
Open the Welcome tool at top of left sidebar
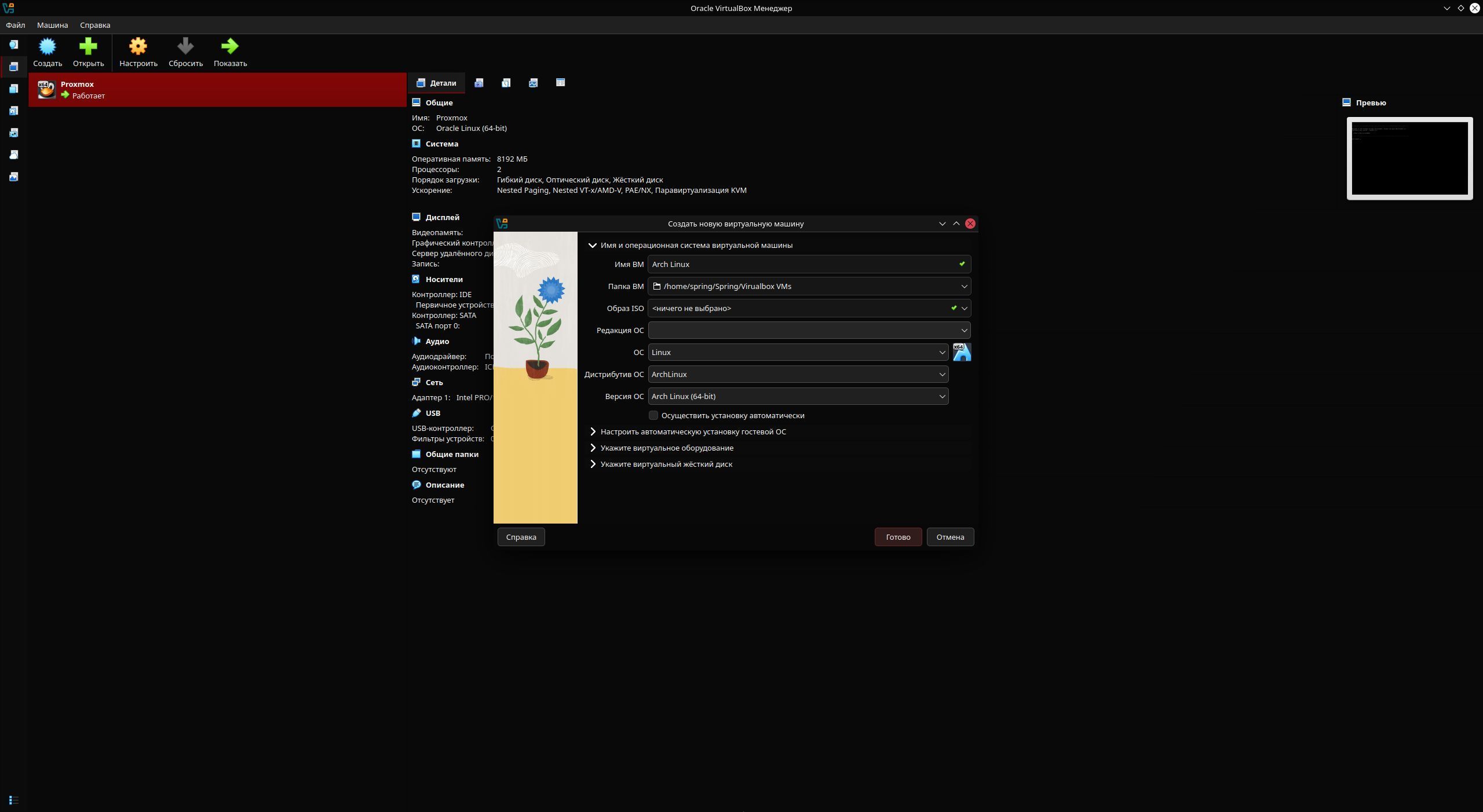tap(14, 45)
